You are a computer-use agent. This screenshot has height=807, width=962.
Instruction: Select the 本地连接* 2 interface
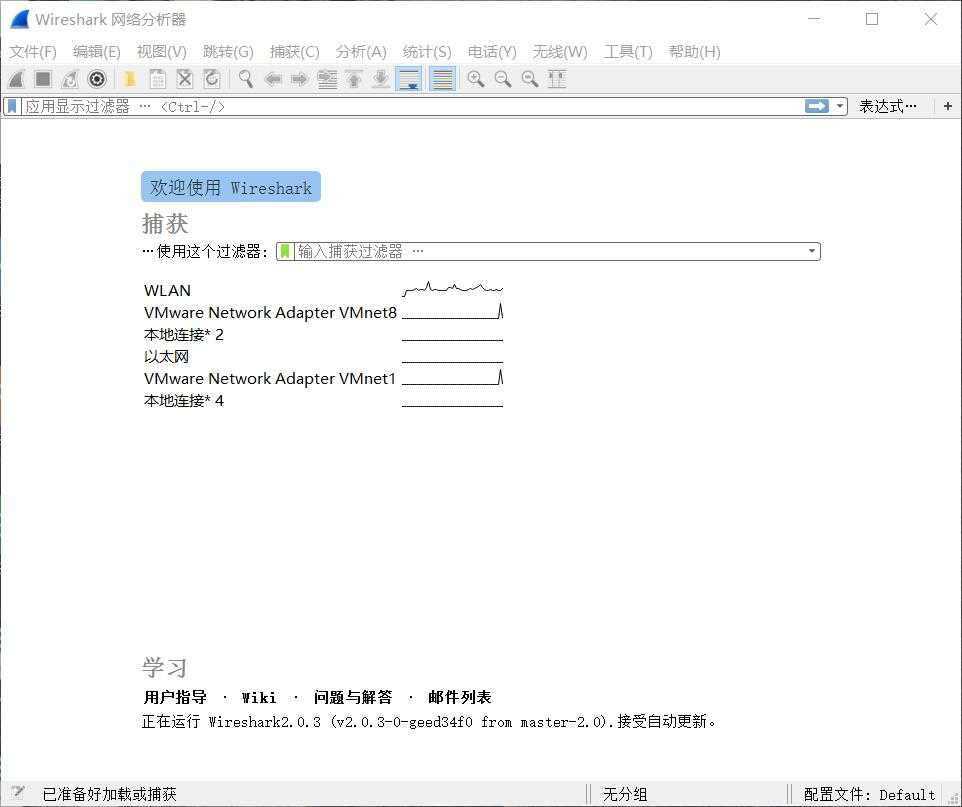(x=183, y=334)
